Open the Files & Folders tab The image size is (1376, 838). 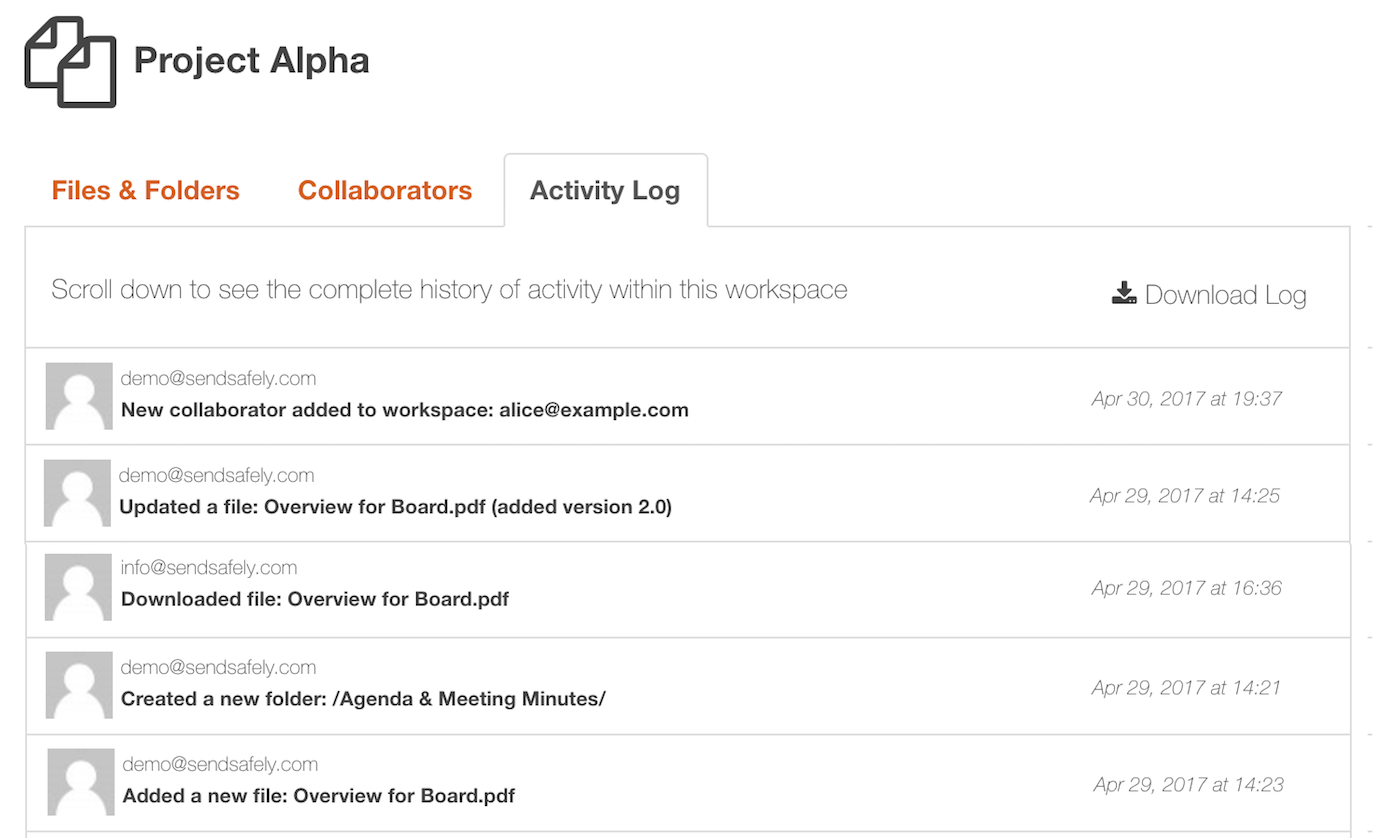pyautogui.click(x=146, y=190)
